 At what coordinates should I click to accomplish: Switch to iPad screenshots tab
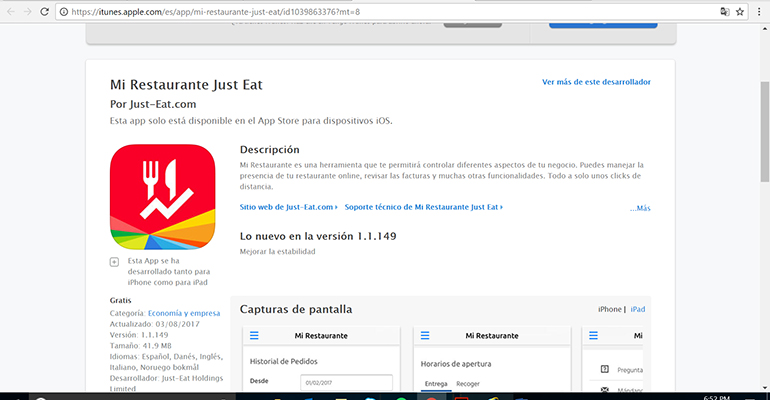tap(638, 309)
